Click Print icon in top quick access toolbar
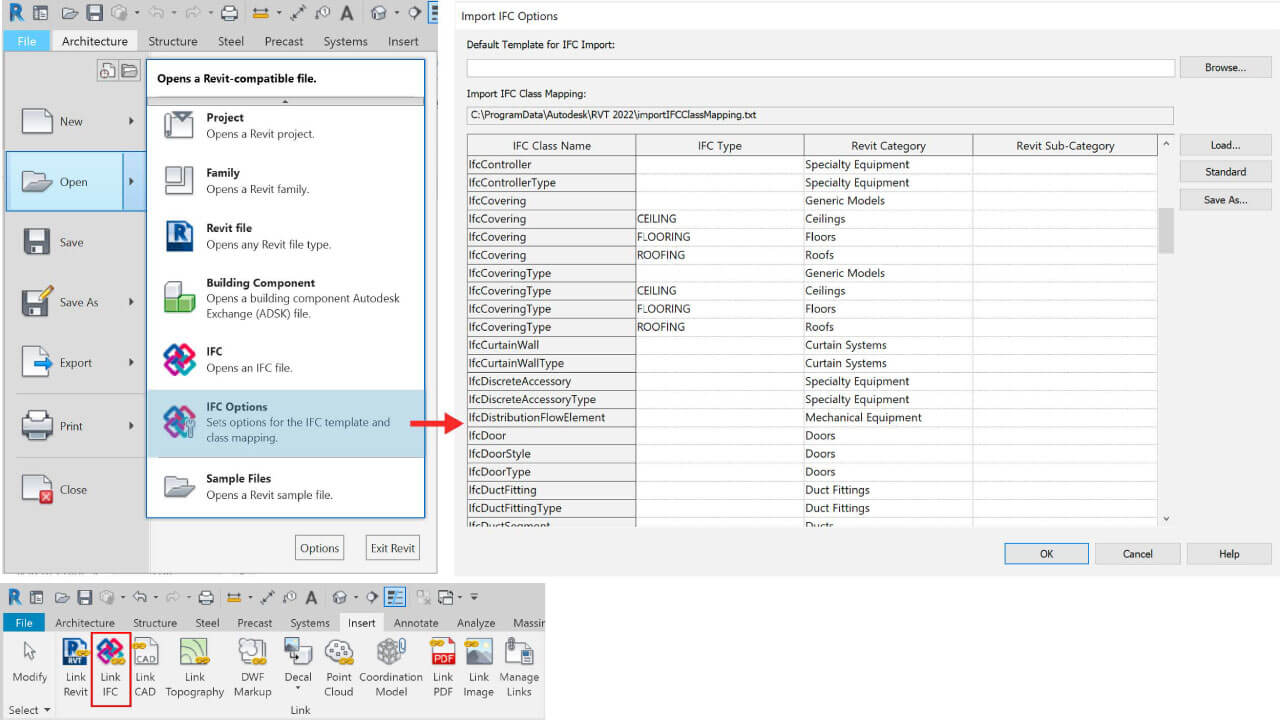1280x720 pixels. point(229,13)
